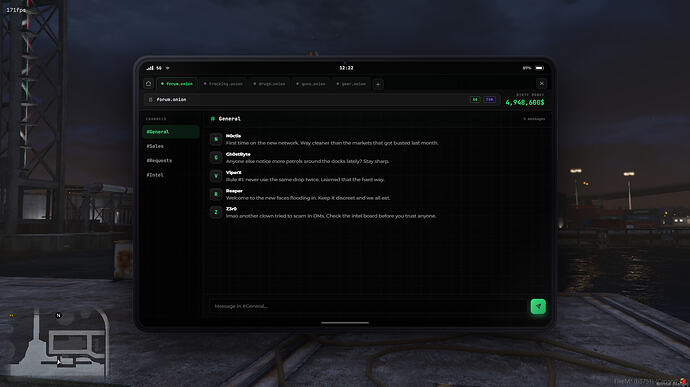
Task: Click the tablet home indicator bar
Action: coord(345,323)
